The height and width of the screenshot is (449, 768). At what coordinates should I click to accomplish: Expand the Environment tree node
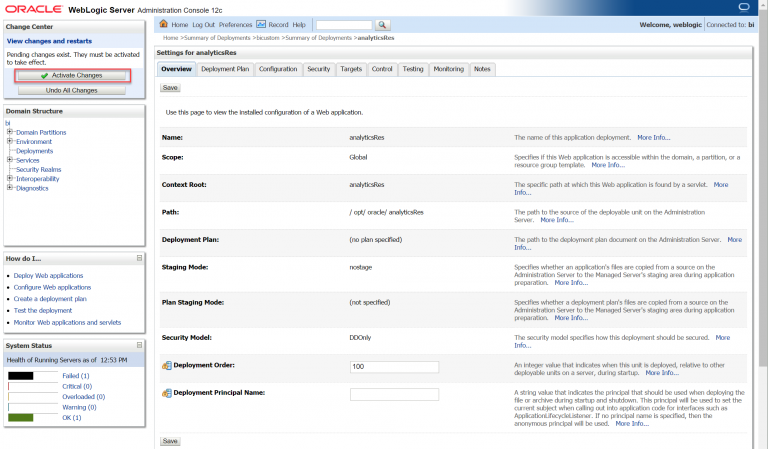[x=10, y=142]
